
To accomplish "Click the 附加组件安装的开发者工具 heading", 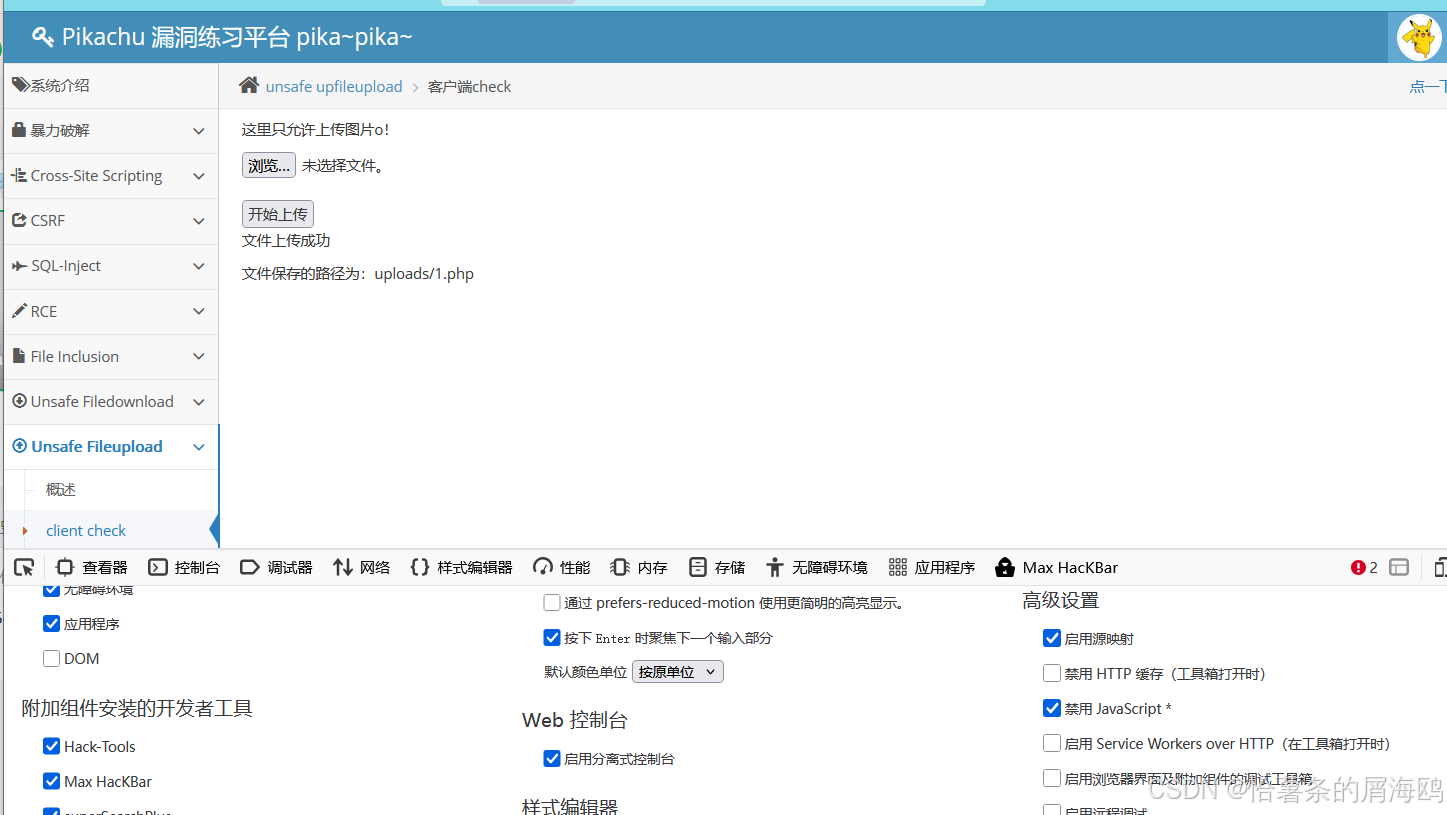I will point(137,708).
